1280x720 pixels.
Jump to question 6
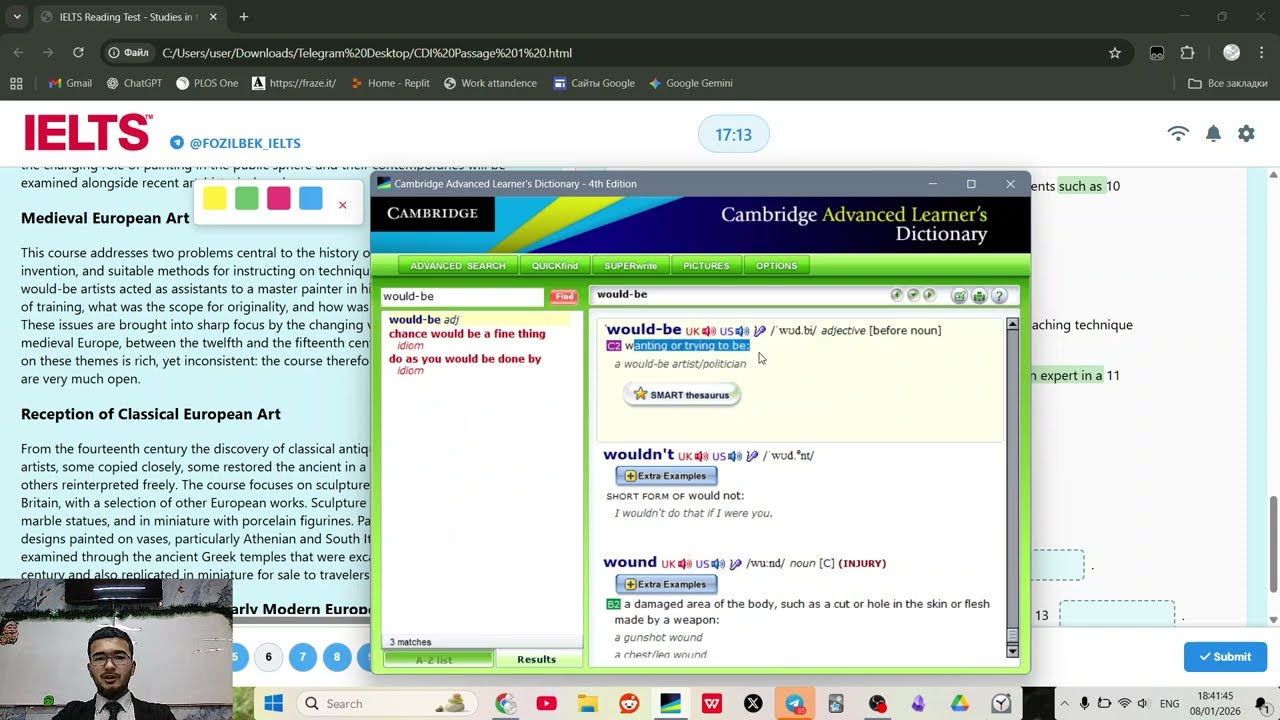(x=268, y=657)
